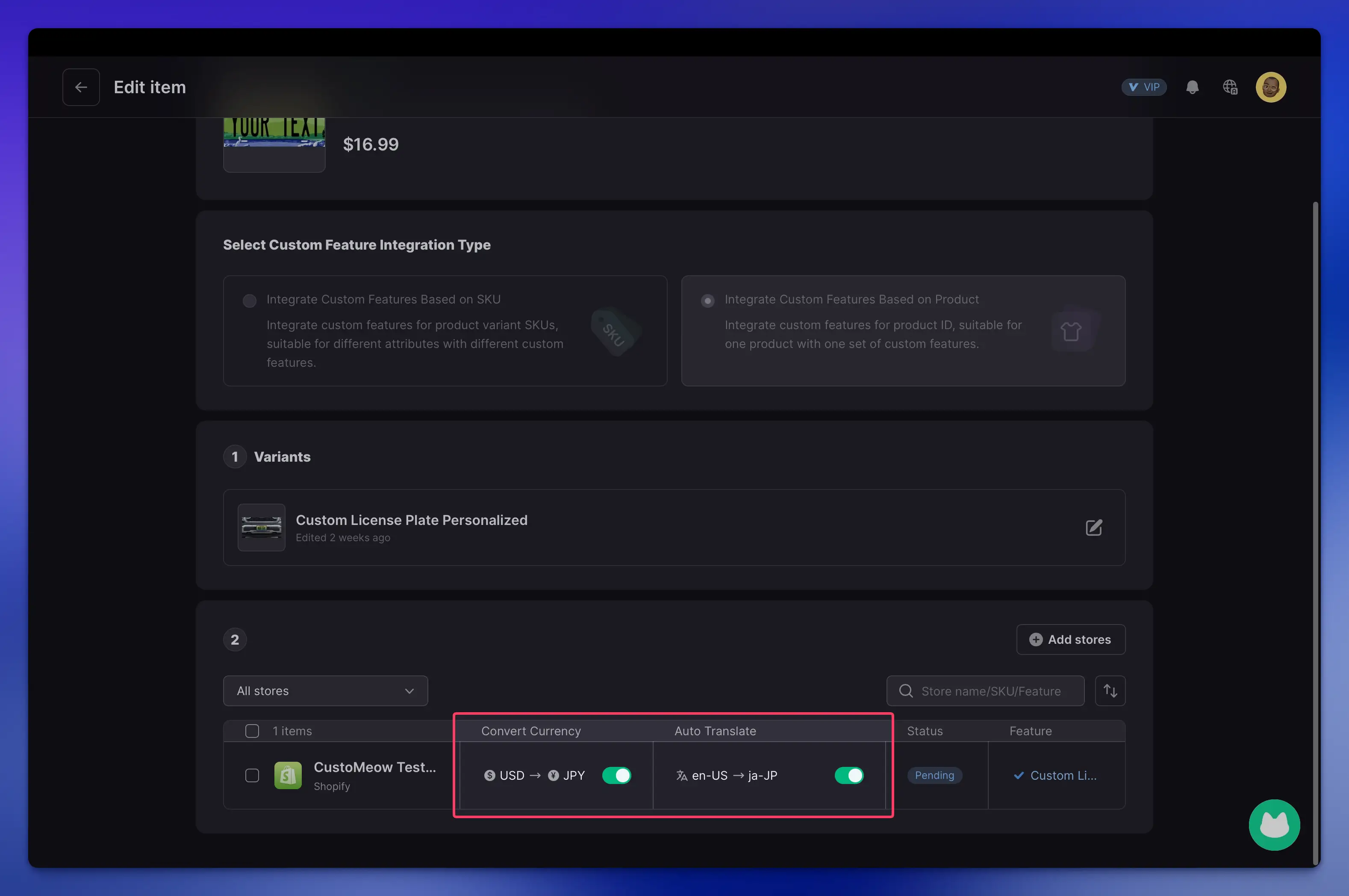The width and height of the screenshot is (1349, 896).
Task: Open the notifications bell
Action: [1192, 87]
